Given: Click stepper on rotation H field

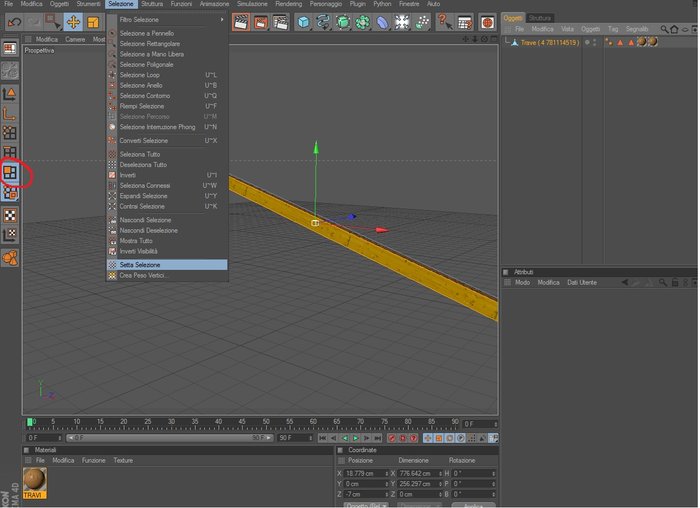Looking at the screenshot, I should [x=494, y=473].
